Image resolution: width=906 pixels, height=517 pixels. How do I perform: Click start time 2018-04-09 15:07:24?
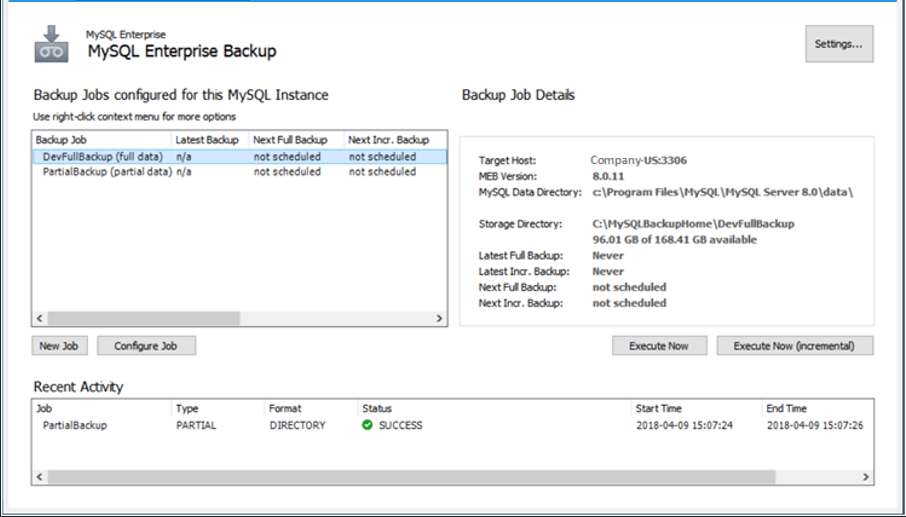point(685,425)
